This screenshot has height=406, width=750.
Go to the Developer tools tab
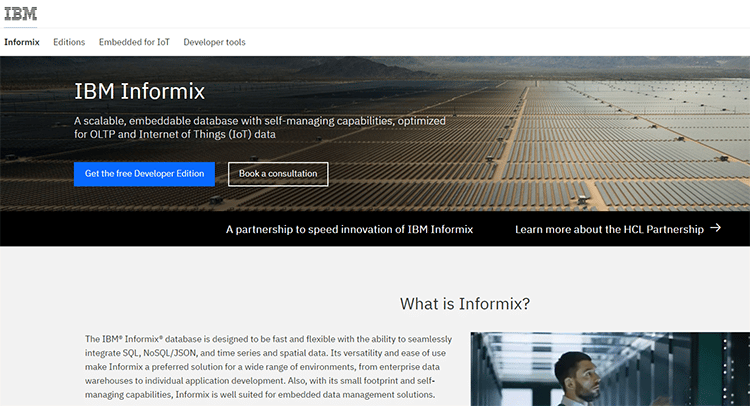214,42
